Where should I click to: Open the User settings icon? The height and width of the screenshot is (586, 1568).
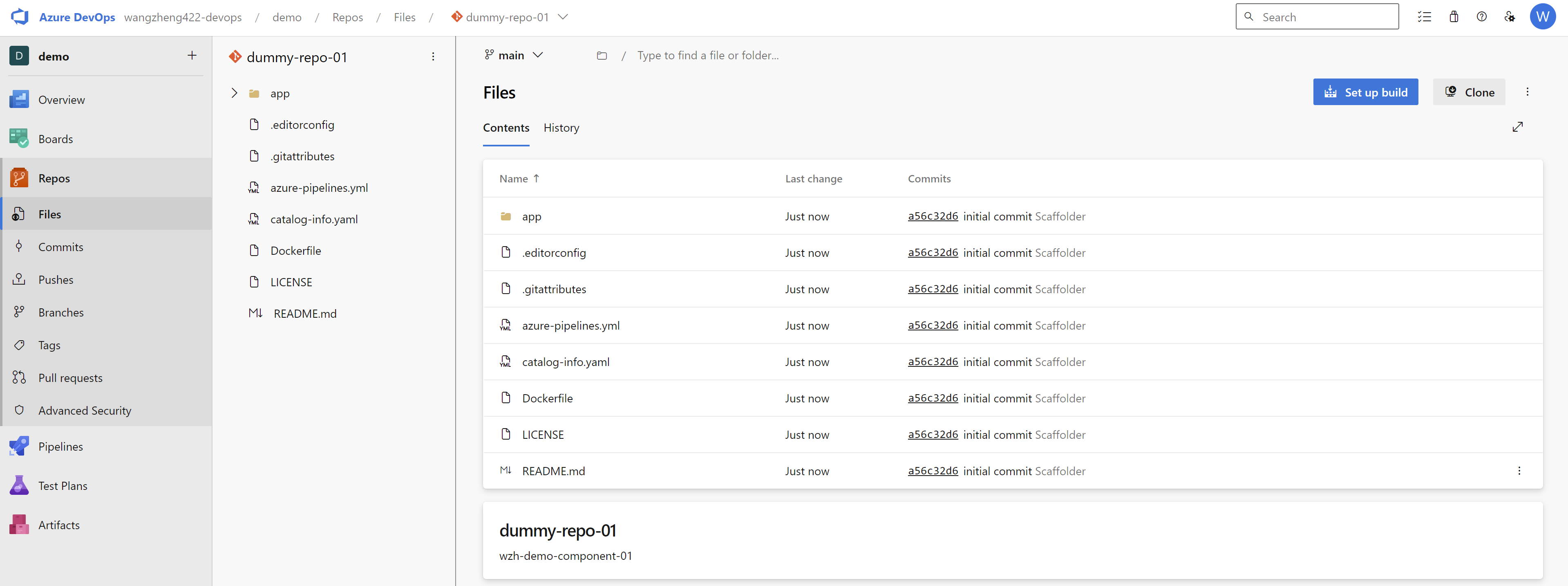tap(1510, 17)
